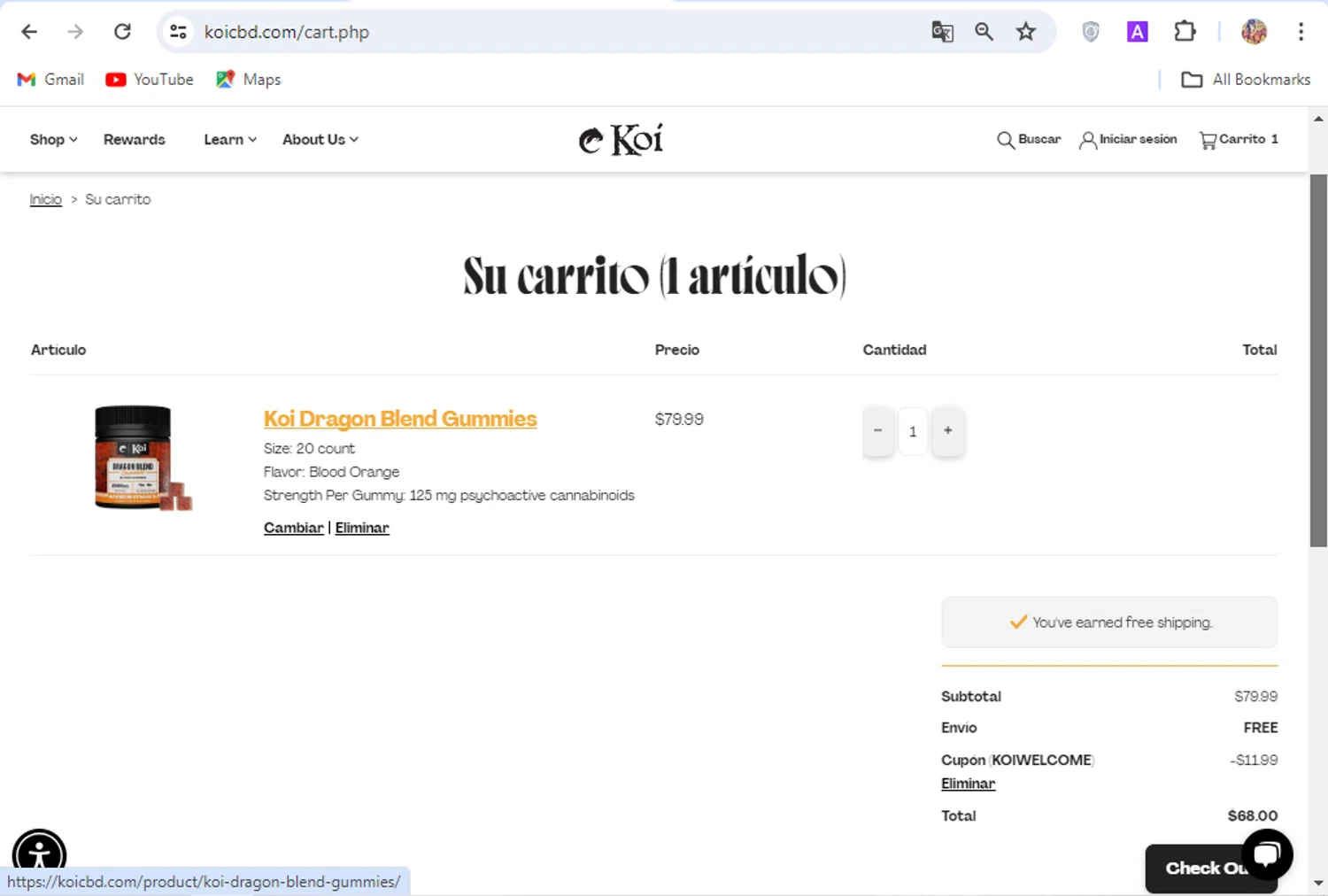Click the product price $79.99

pyautogui.click(x=679, y=420)
